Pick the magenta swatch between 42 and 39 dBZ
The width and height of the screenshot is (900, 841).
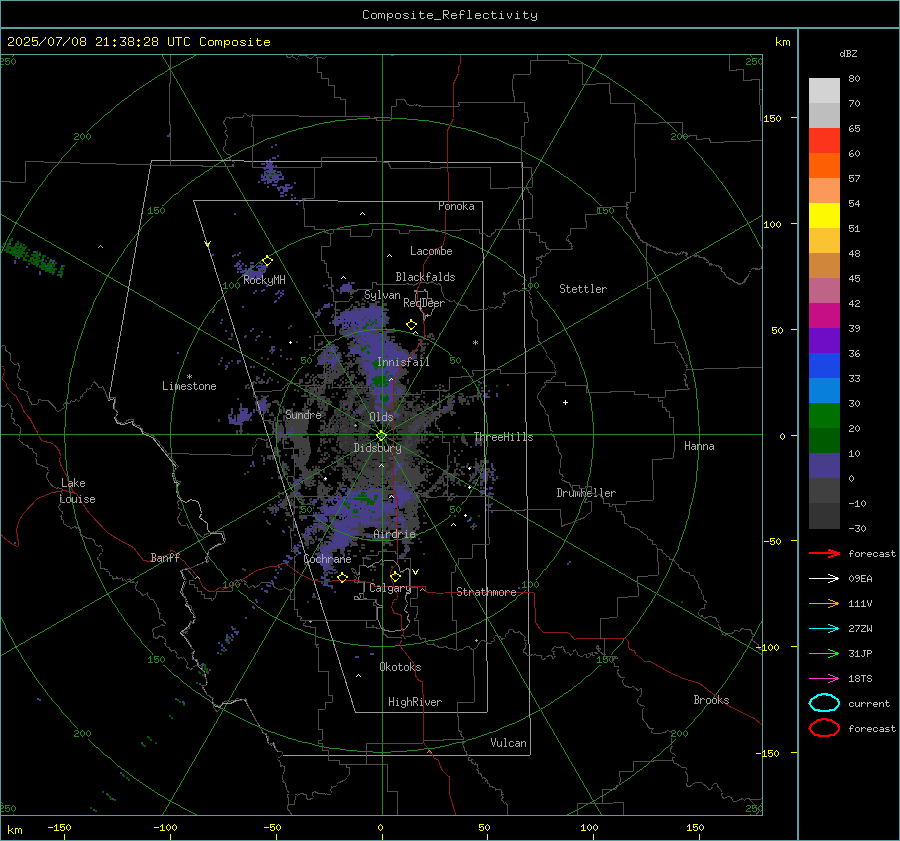(x=824, y=315)
